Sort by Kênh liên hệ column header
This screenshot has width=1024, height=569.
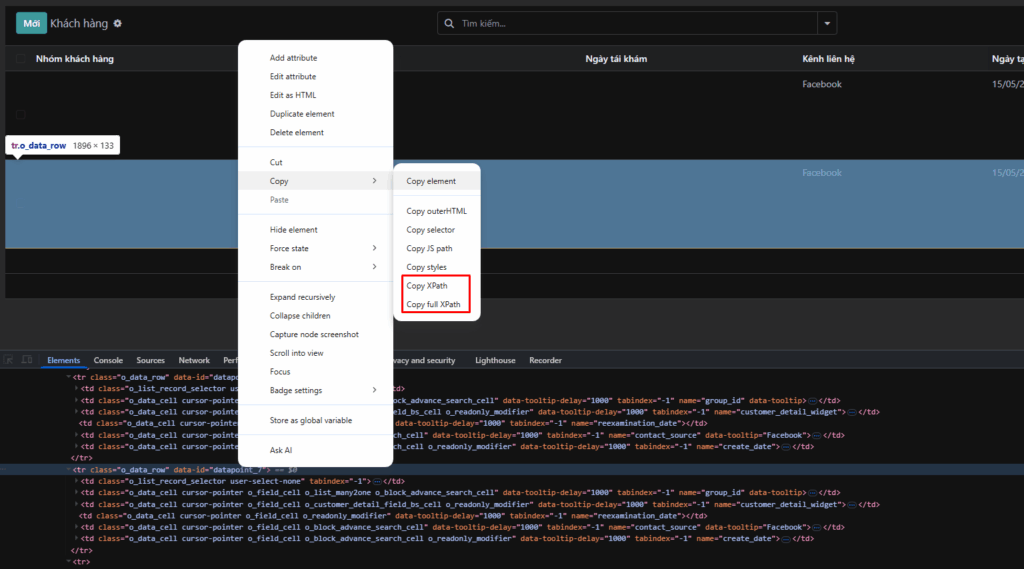(828, 59)
